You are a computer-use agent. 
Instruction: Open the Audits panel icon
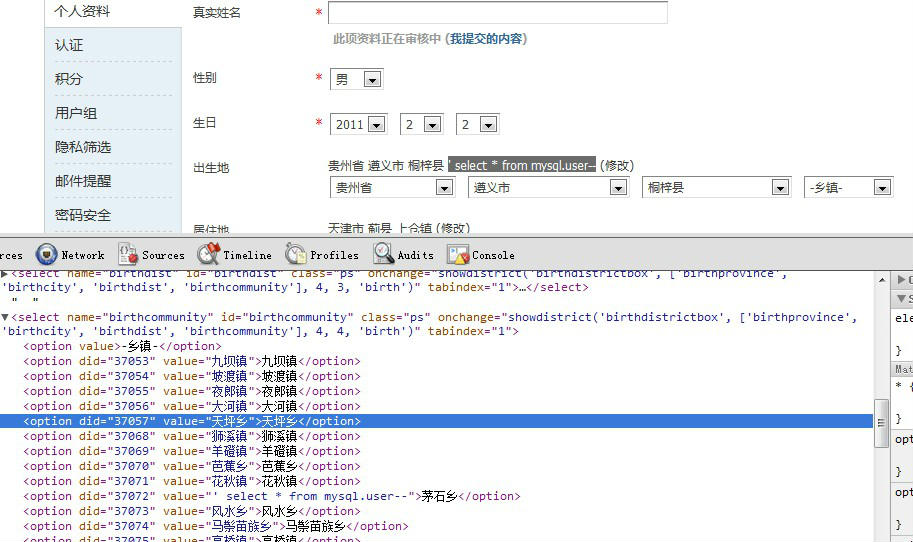(383, 254)
